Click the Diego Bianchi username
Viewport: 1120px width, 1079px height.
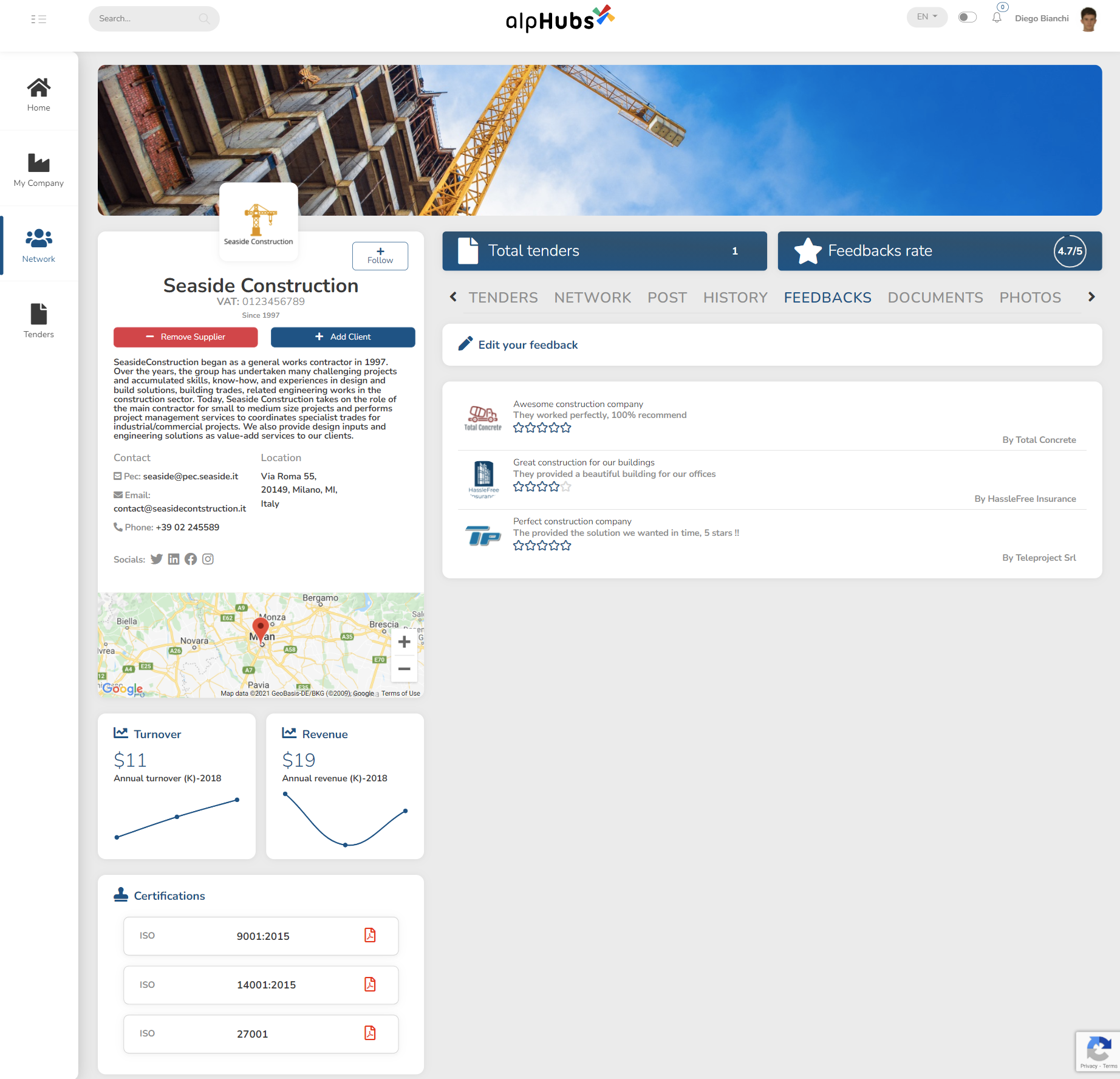point(1042,19)
